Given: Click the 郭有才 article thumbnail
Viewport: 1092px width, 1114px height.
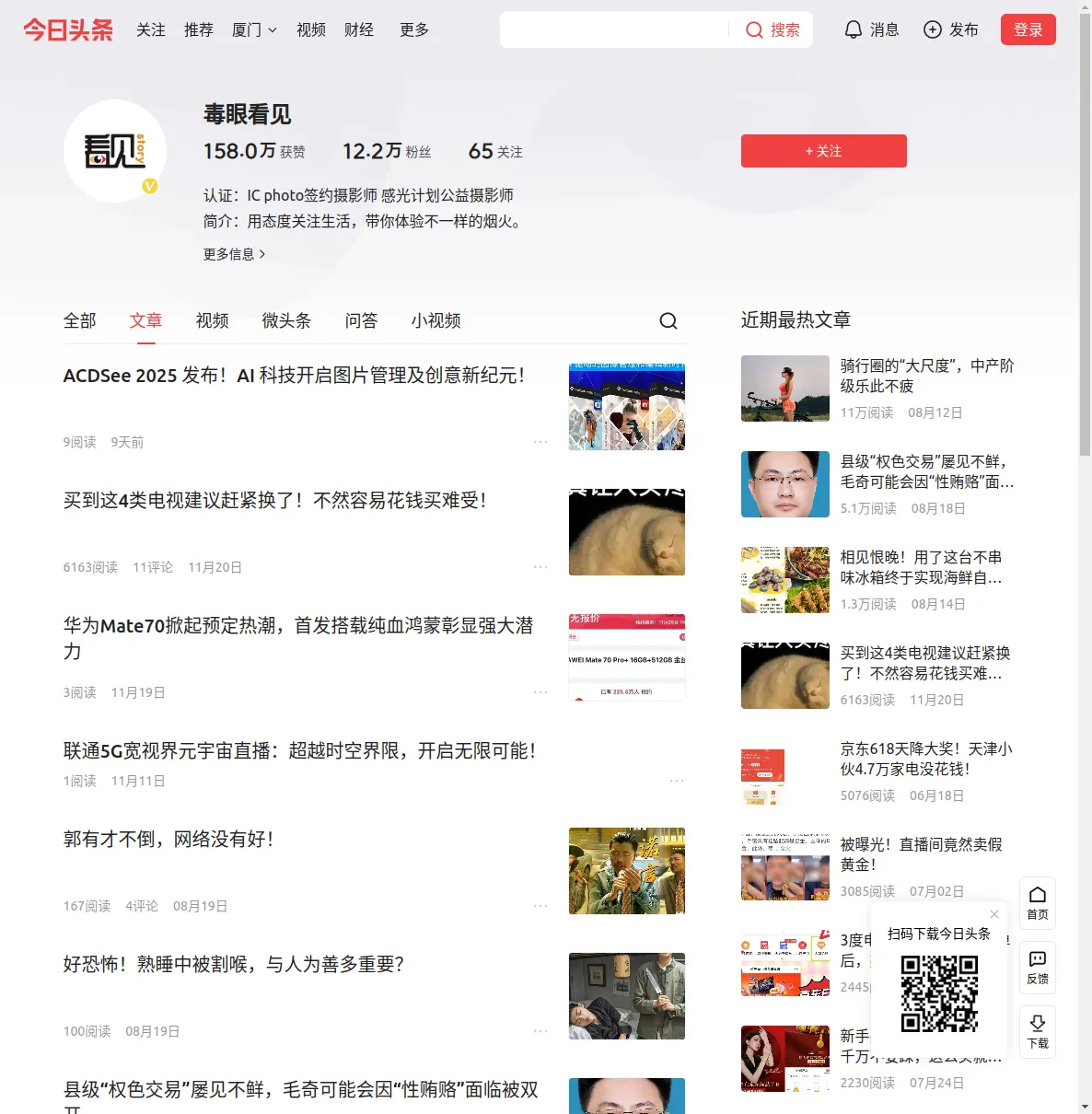Looking at the screenshot, I should tap(627, 871).
